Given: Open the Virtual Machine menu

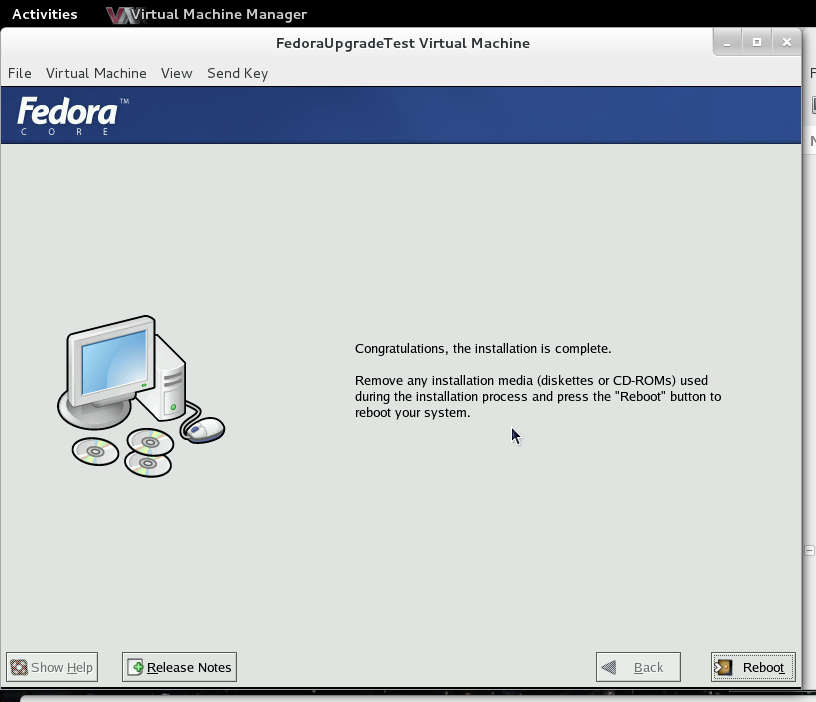Looking at the screenshot, I should point(96,73).
